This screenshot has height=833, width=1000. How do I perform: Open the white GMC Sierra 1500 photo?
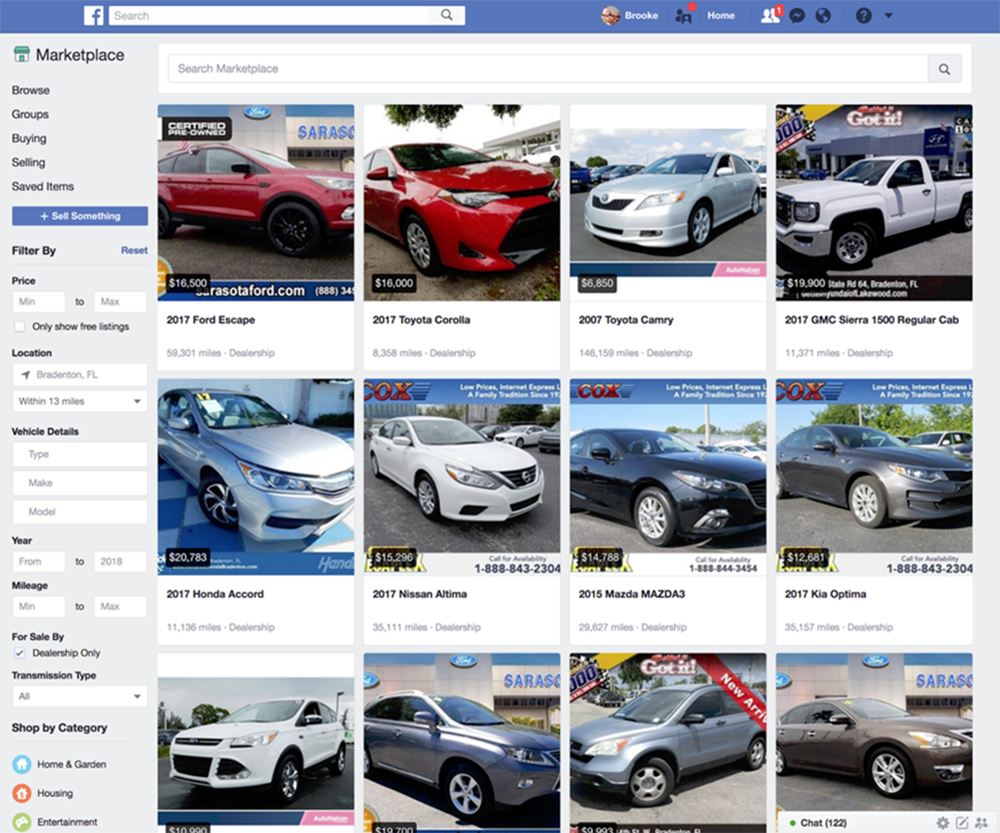pyautogui.click(x=874, y=203)
